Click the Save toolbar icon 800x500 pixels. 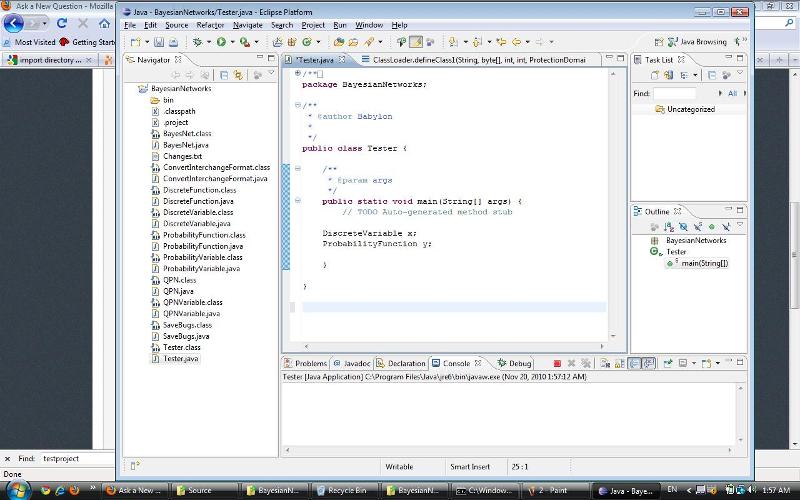coord(159,42)
